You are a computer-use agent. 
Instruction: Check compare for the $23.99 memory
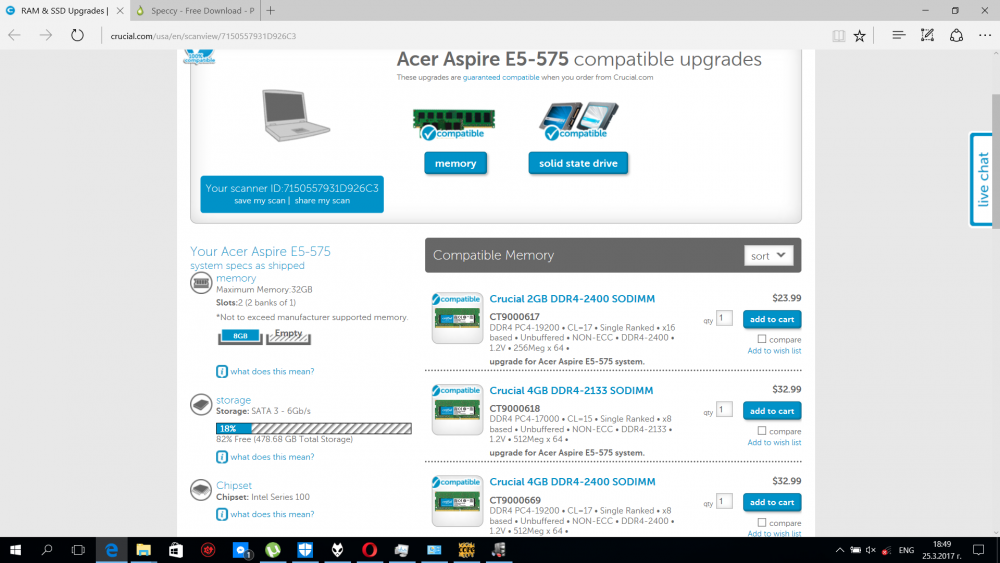761,339
